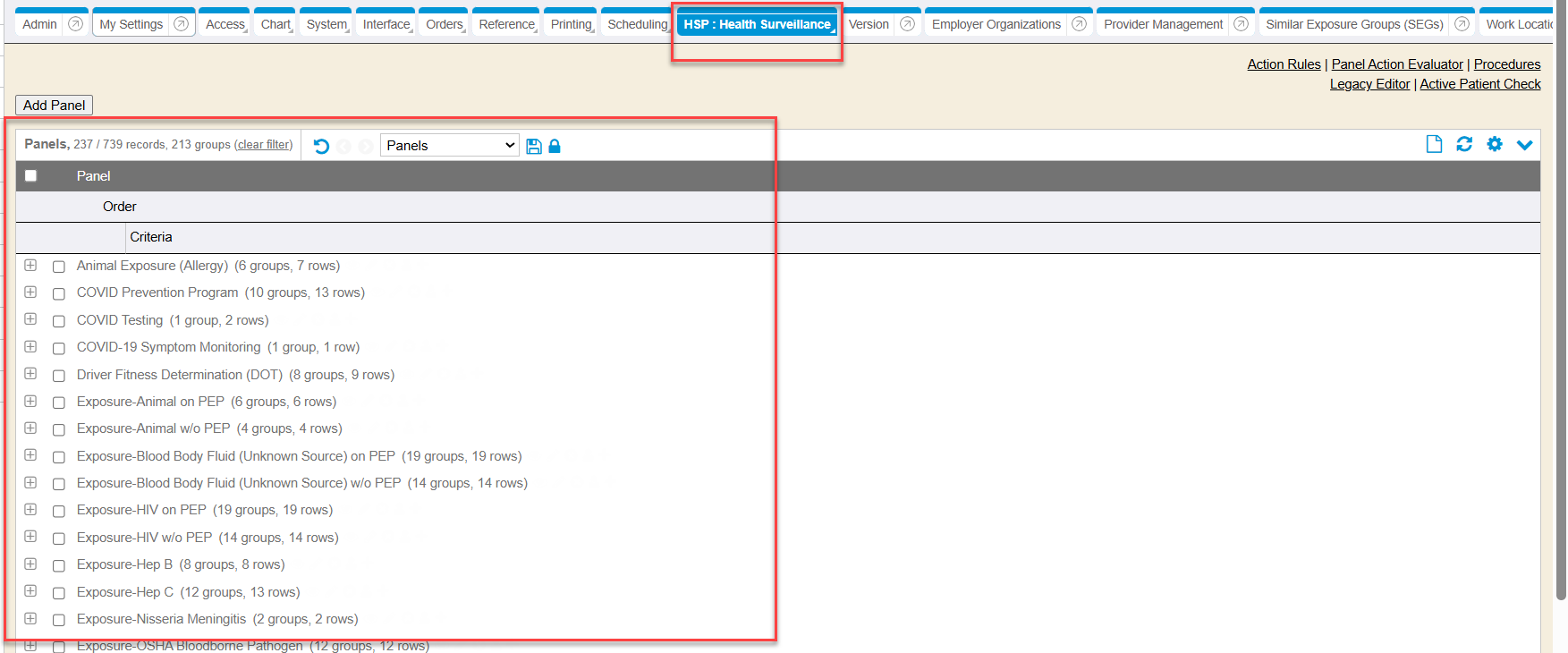Click the blue save (floppy disk) icon

pos(534,146)
